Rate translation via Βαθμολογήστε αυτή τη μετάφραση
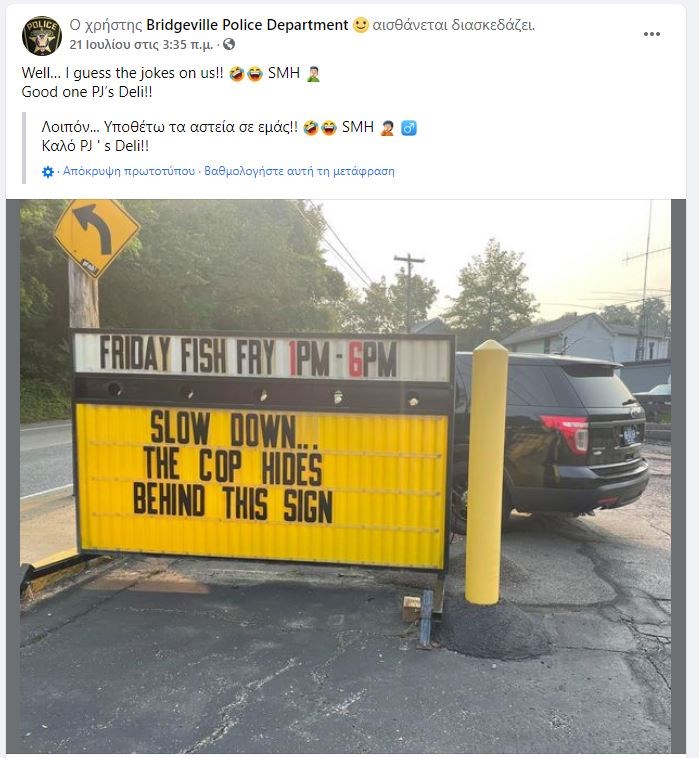Screen dimensions: 699x758 [299, 171]
